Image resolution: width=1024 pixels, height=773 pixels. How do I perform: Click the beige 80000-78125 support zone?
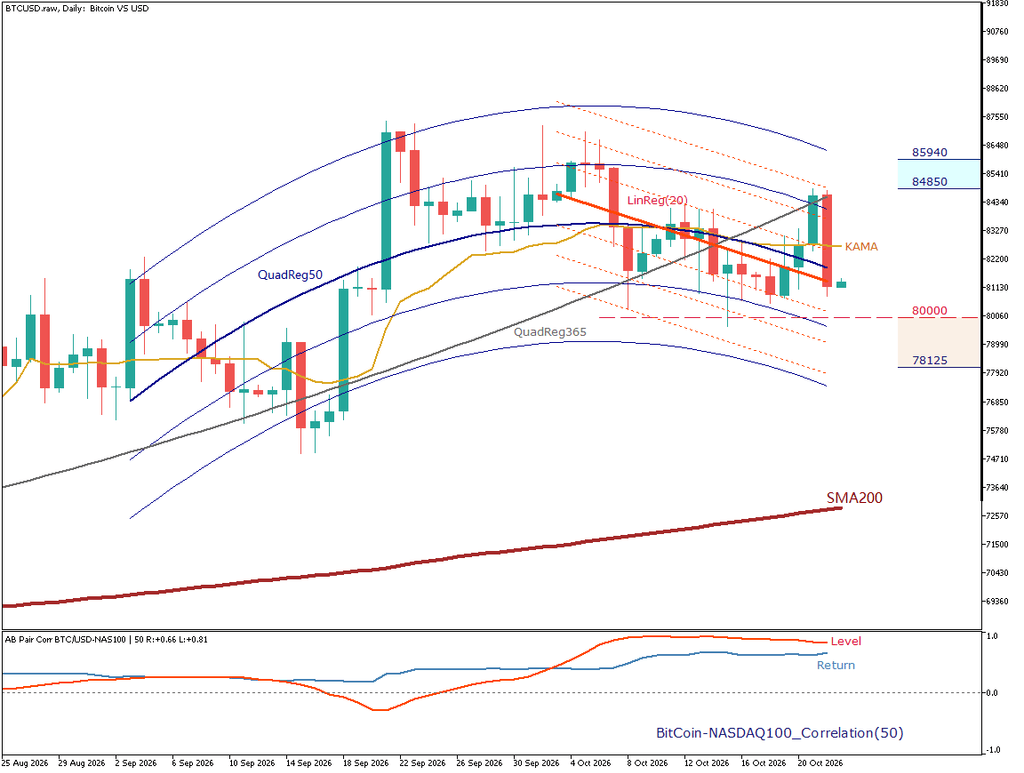tap(939, 342)
